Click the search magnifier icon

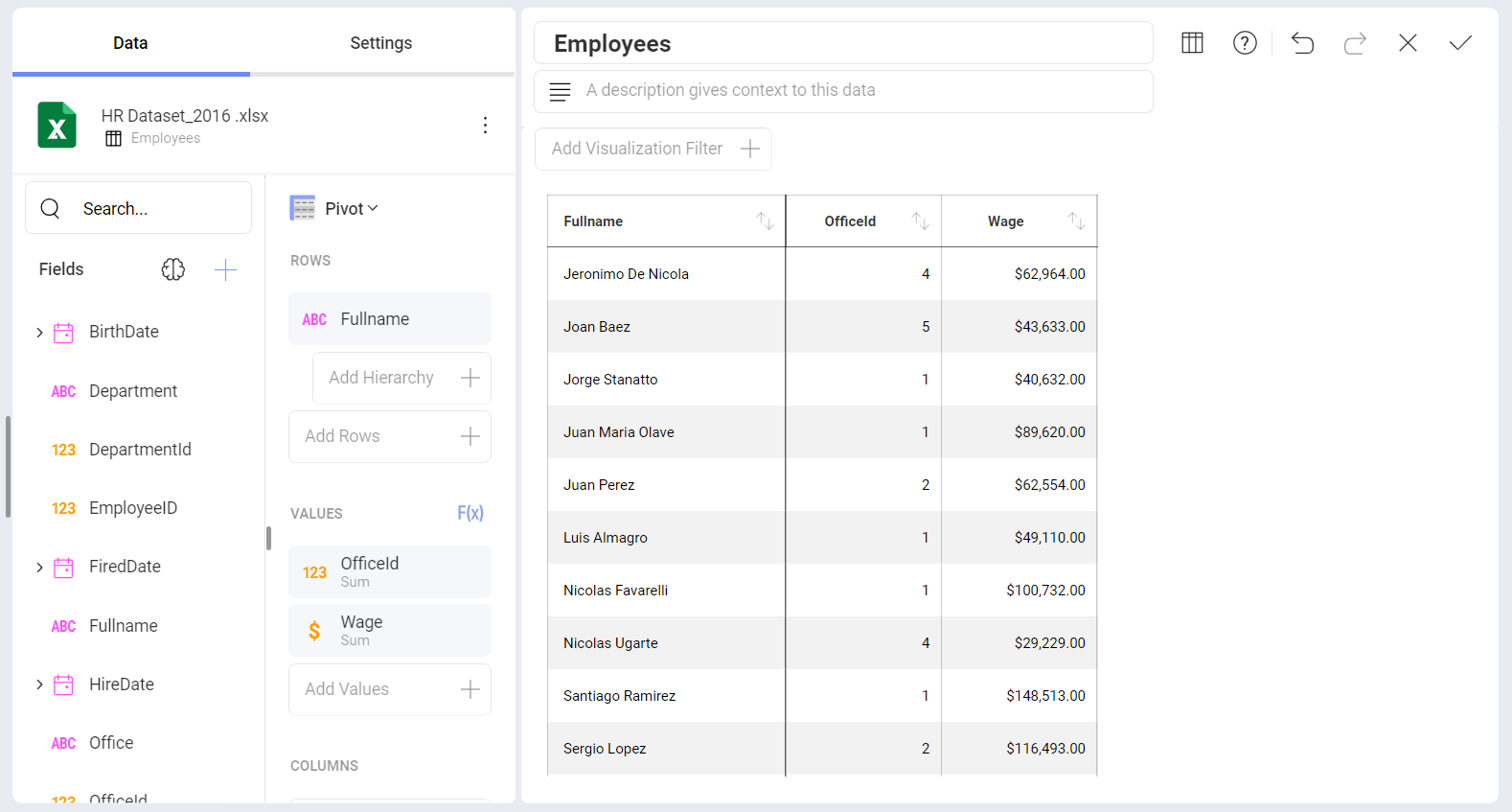(51, 208)
